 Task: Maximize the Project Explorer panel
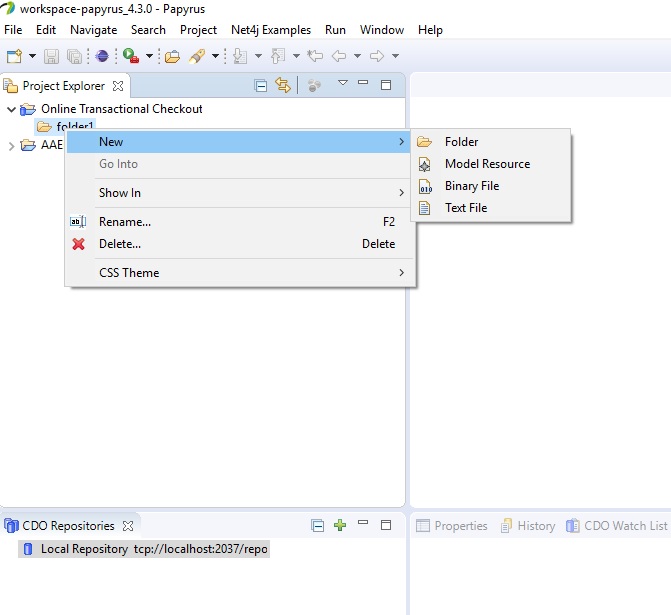386,85
